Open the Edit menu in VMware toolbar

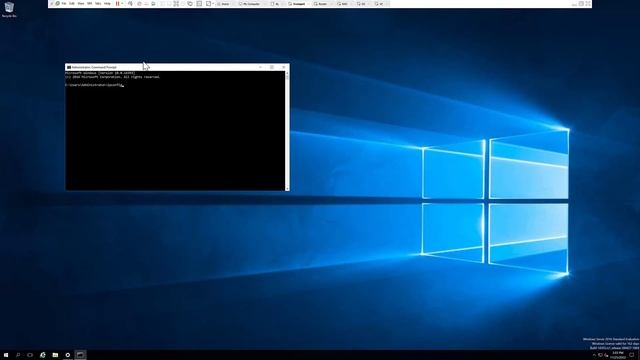[72, 4]
